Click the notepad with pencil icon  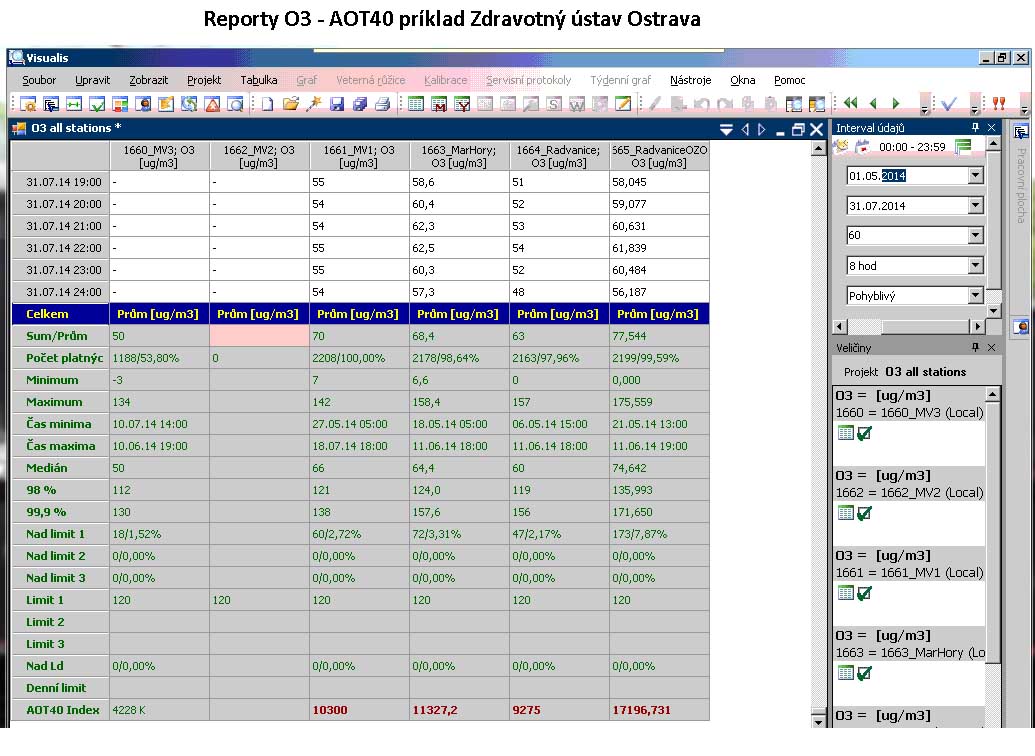click(622, 104)
